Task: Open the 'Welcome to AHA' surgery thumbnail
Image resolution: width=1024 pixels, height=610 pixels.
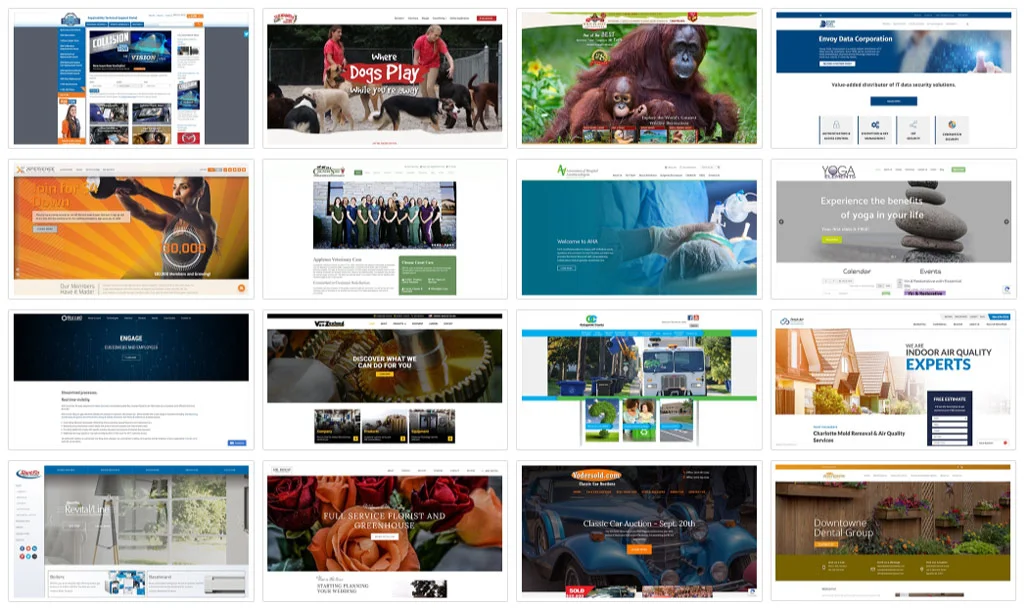Action: 639,229
